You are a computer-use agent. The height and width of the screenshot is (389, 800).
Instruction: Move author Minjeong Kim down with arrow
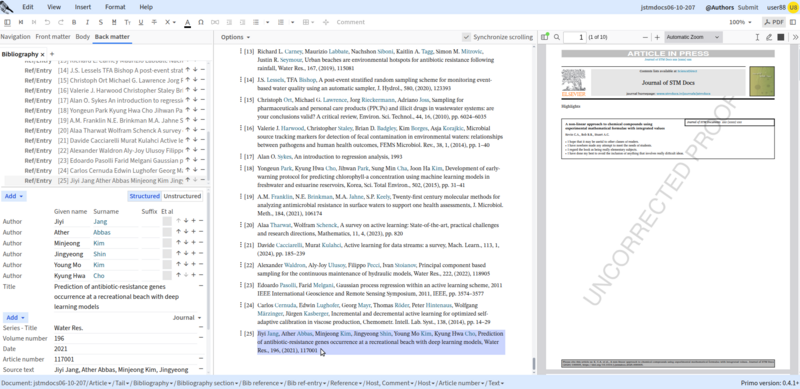tap(186, 243)
